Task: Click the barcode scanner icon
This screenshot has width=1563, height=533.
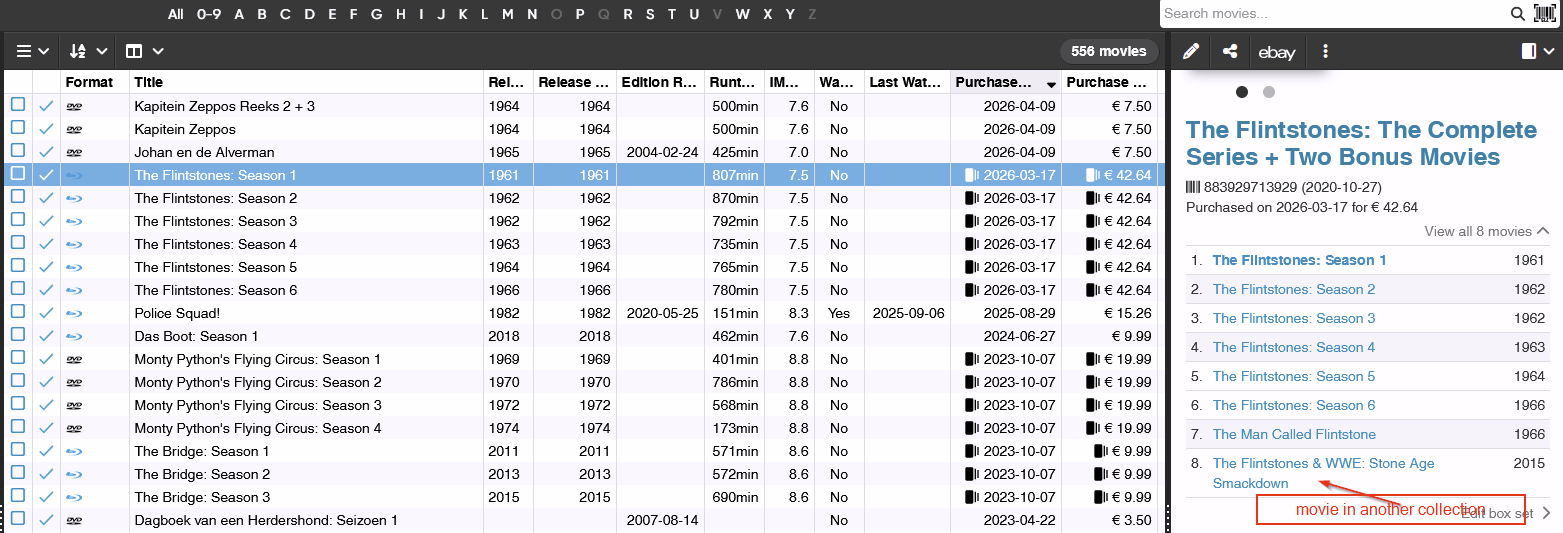Action: click(x=1545, y=13)
